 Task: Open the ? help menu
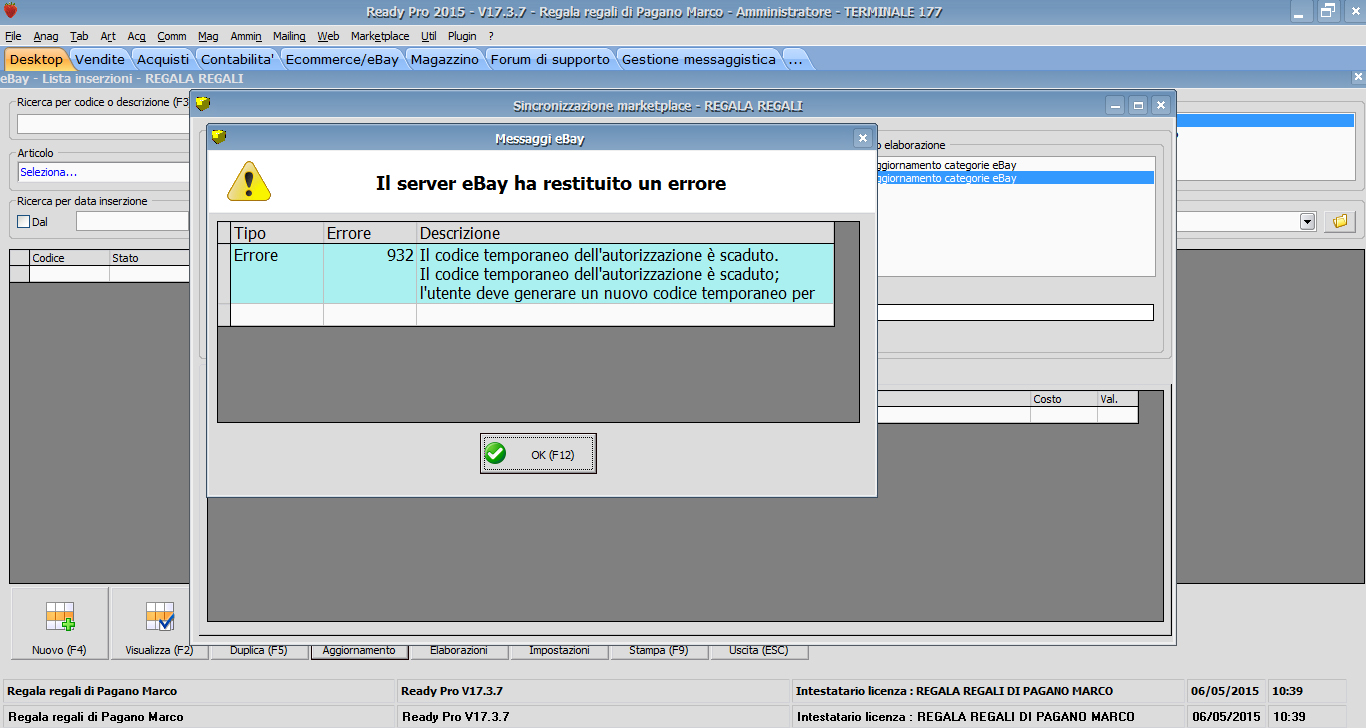click(x=491, y=36)
